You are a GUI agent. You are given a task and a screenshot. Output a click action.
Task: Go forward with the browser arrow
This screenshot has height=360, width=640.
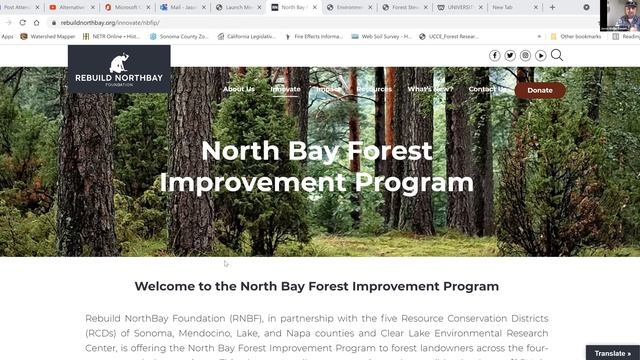coord(9,23)
